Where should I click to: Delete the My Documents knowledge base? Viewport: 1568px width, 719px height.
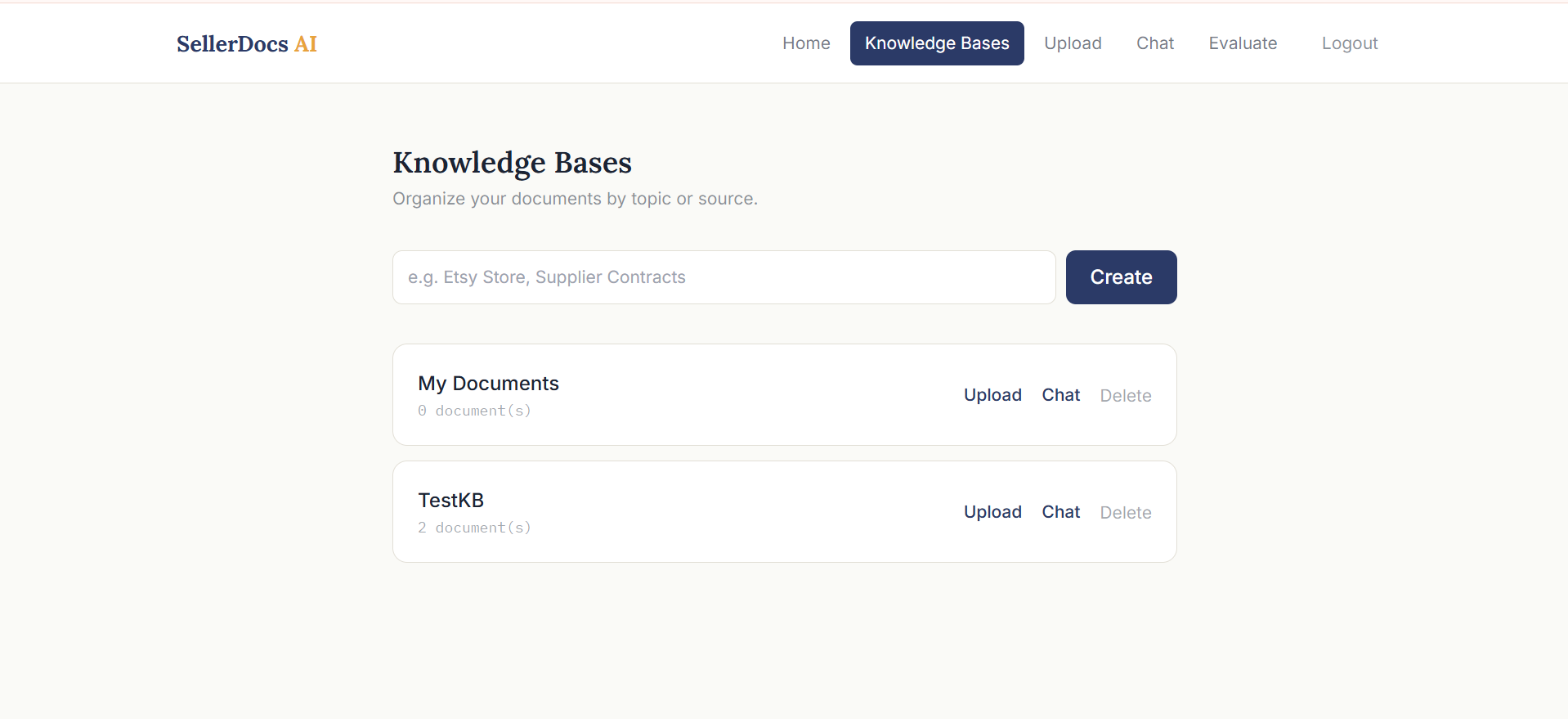pos(1125,396)
